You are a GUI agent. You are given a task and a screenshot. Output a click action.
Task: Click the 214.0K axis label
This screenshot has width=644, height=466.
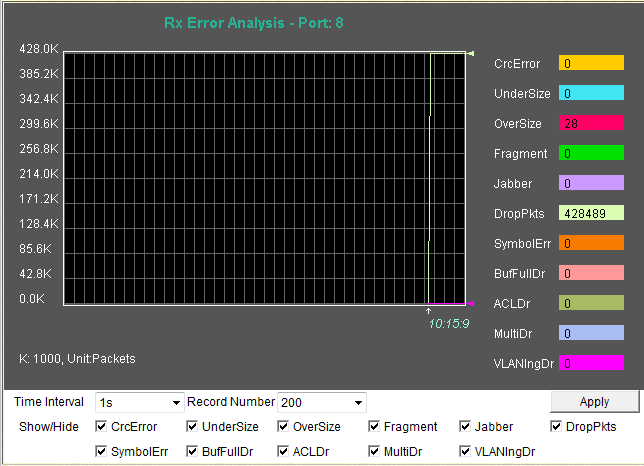(x=39, y=174)
